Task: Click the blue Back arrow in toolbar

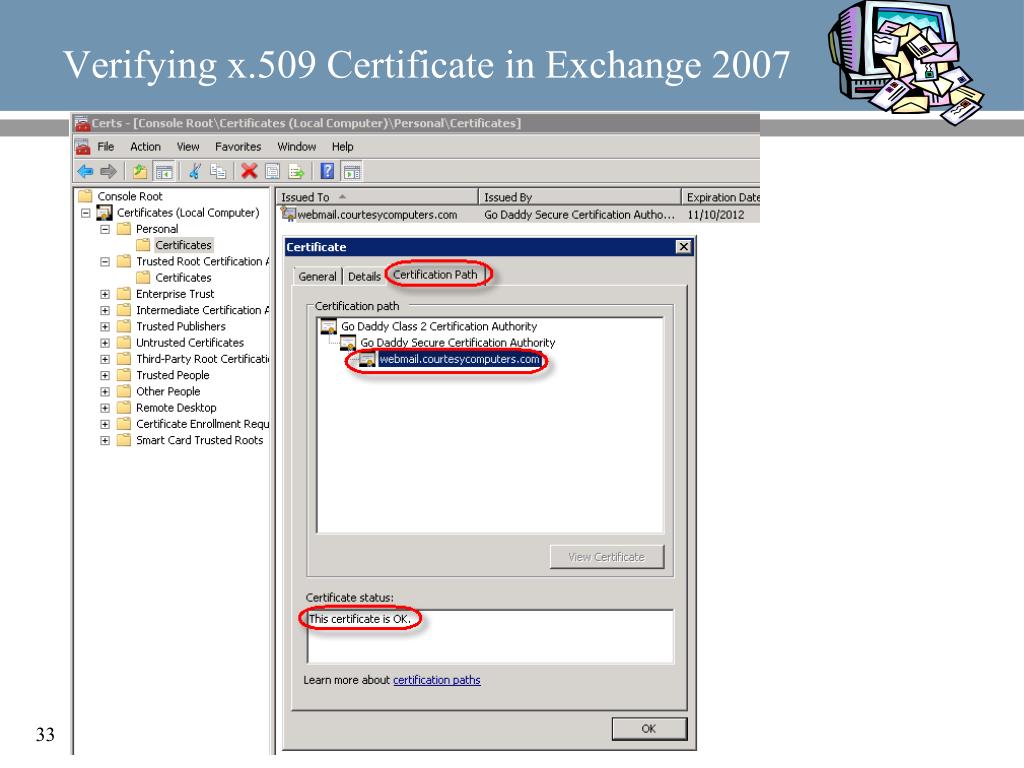Action: tap(85, 172)
